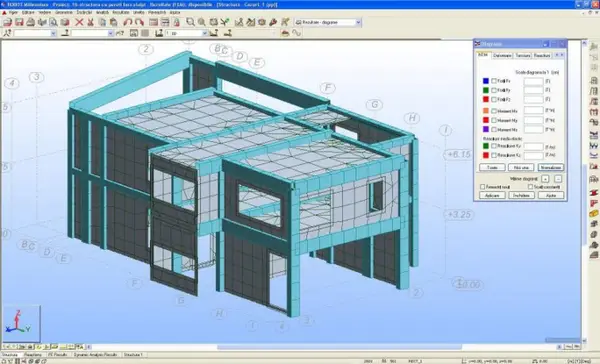Switch to the Tensiuni tab
The height and width of the screenshot is (364, 600).
click(x=523, y=55)
